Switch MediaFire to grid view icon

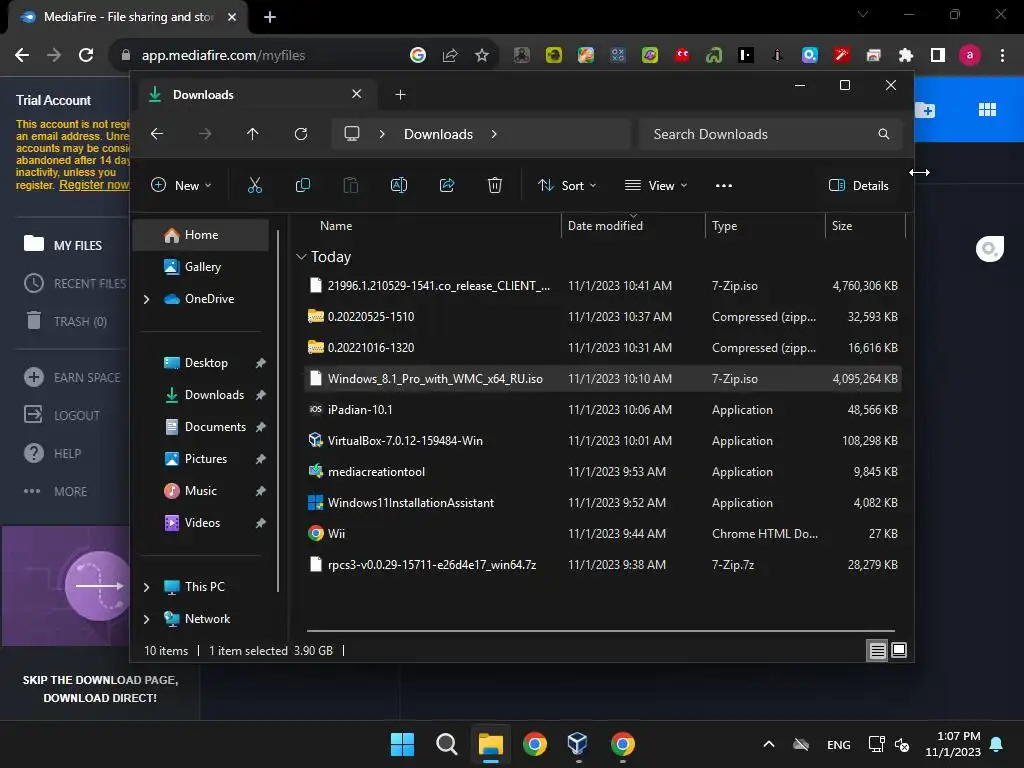click(987, 110)
